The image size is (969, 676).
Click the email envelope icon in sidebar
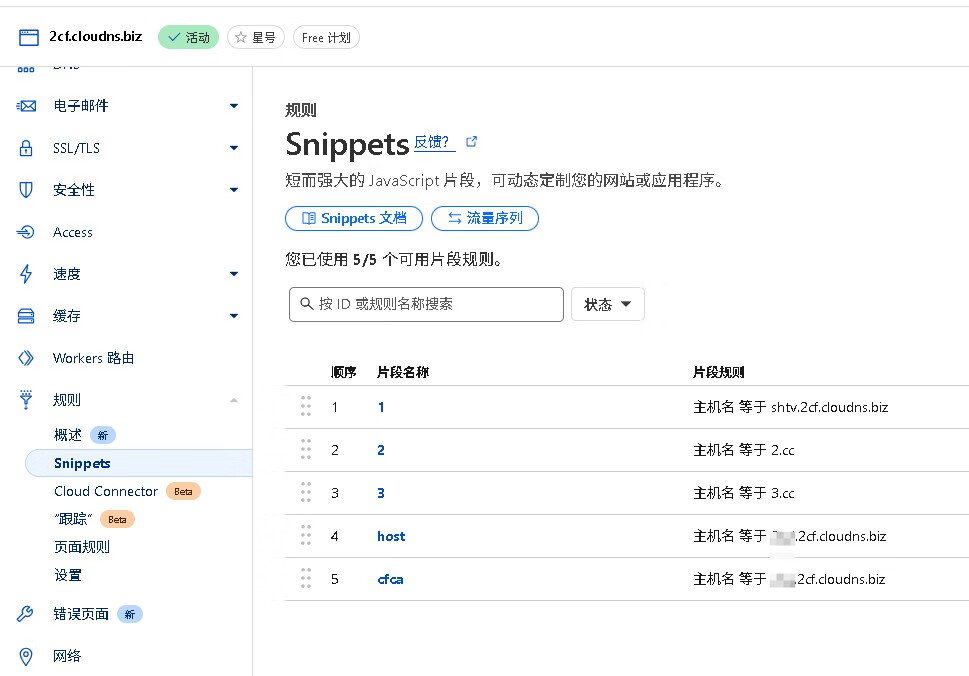[27, 106]
